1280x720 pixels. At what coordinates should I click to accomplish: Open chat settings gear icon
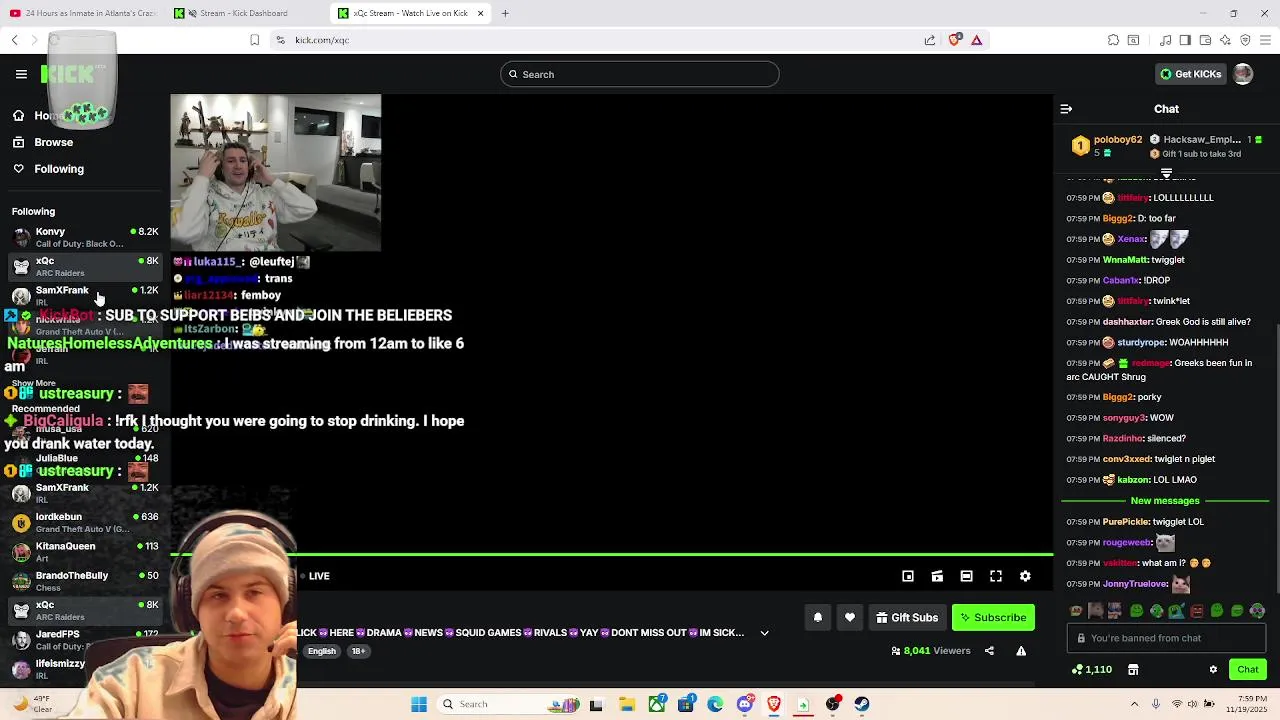tap(1213, 670)
